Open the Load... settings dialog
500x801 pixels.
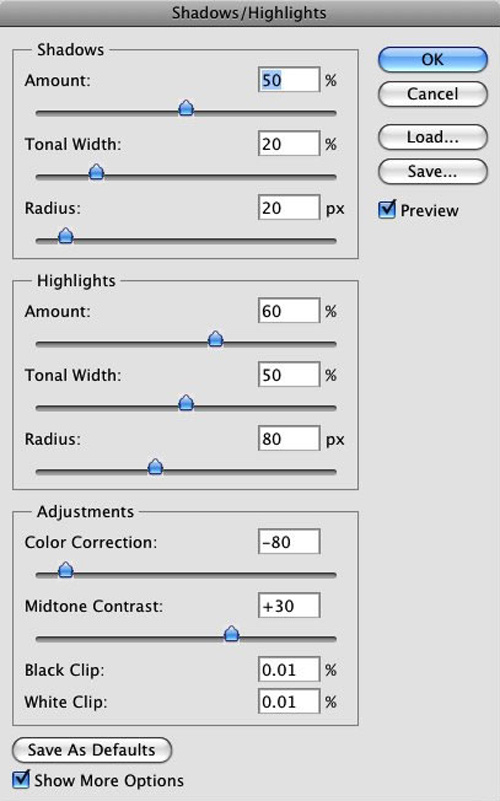click(x=433, y=137)
